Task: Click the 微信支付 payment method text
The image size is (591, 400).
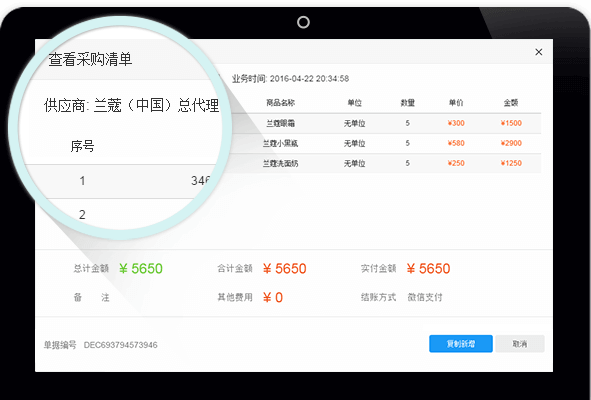Action: pos(425,297)
